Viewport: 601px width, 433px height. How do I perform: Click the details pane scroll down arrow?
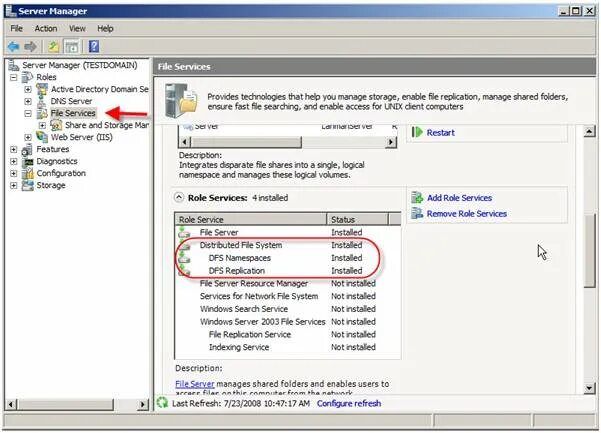[589, 388]
